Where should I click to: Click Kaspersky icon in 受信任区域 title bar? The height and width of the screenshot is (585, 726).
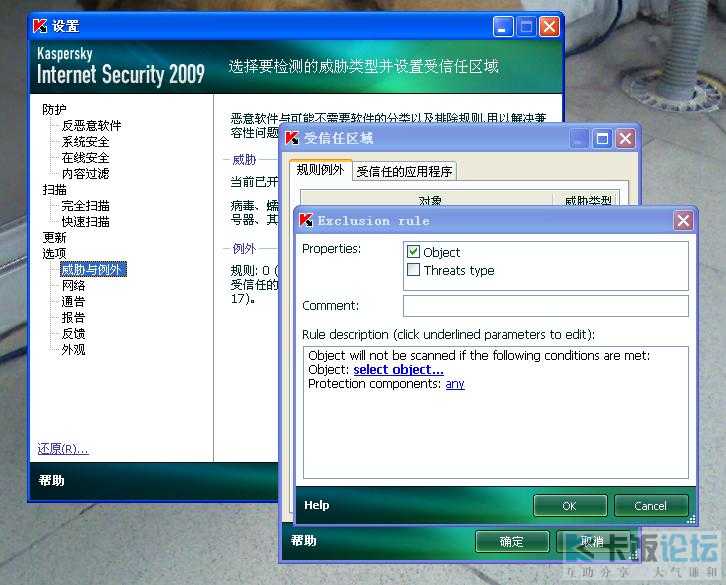coord(292,138)
